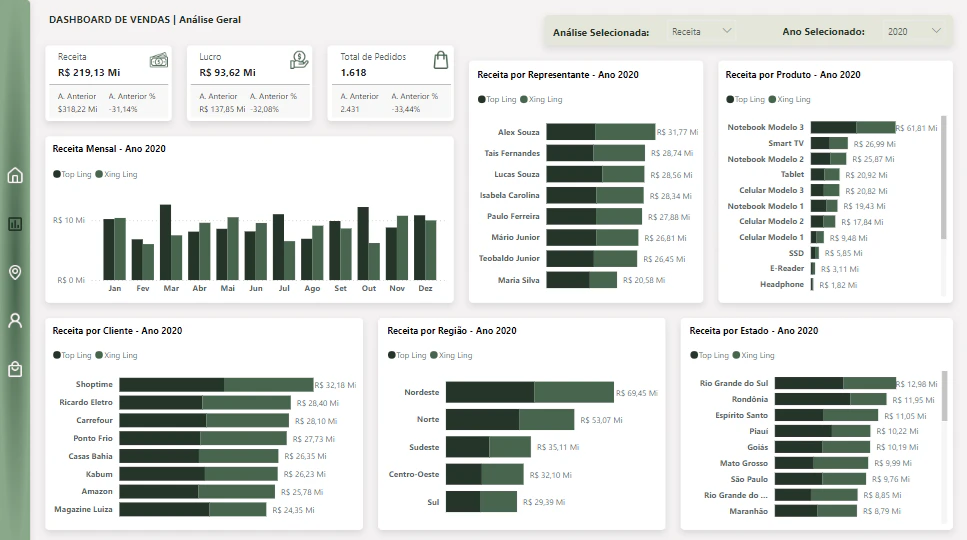Viewport: 967px width, 540px height.
Task: Click the Centro-Oeste region label
Action: pos(414,474)
